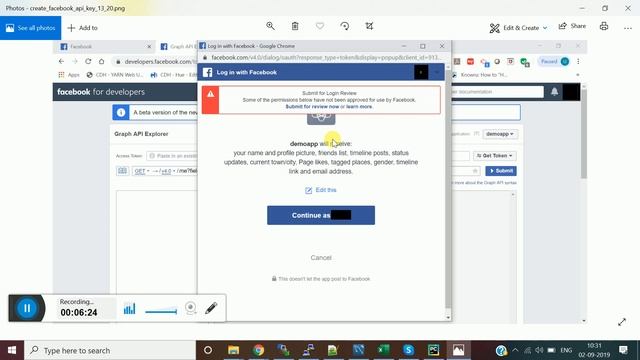
Task: Open the Action Center notifications icon
Action: 624,350
